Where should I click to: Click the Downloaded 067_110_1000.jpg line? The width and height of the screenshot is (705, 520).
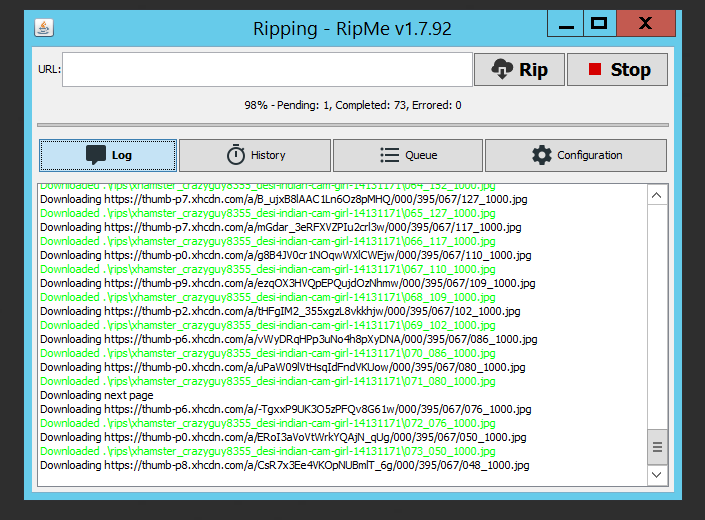tap(268, 269)
